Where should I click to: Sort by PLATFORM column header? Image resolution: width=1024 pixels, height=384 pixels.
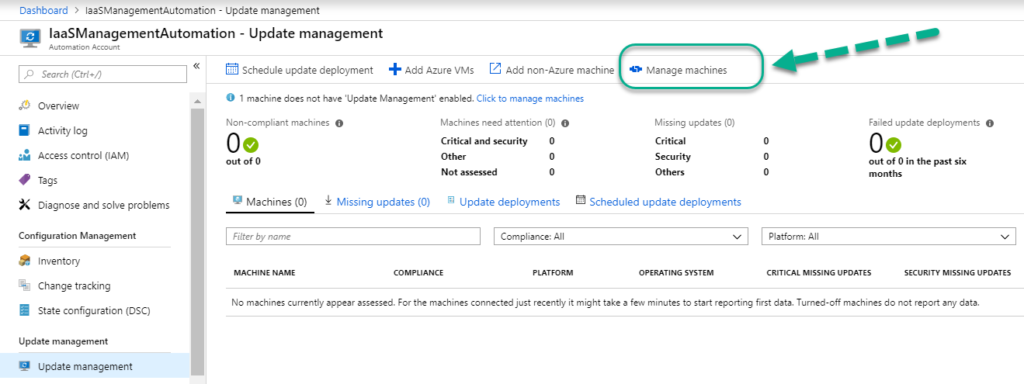tap(552, 273)
